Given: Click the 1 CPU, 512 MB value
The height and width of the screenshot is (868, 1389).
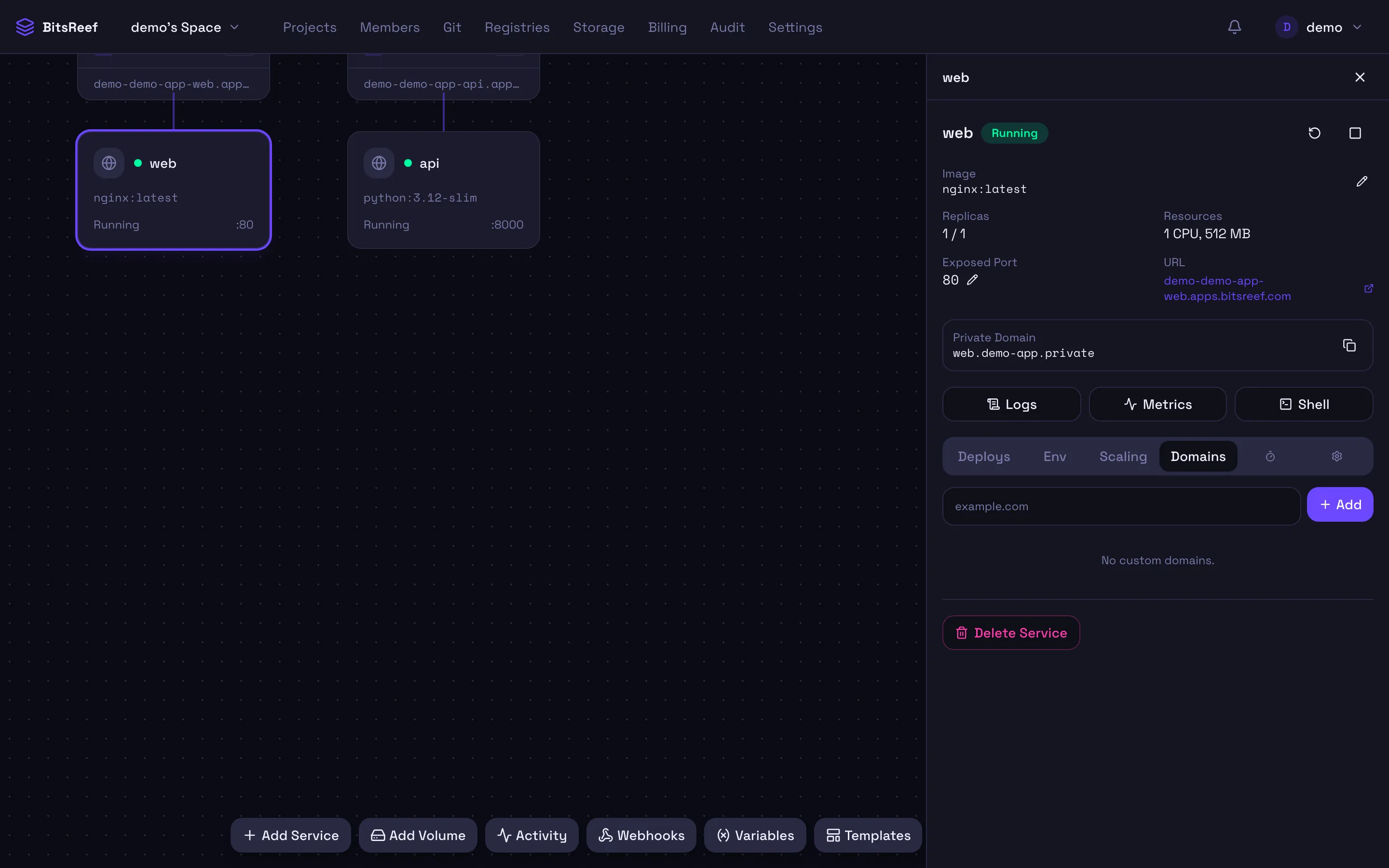Looking at the screenshot, I should pyautogui.click(x=1207, y=234).
